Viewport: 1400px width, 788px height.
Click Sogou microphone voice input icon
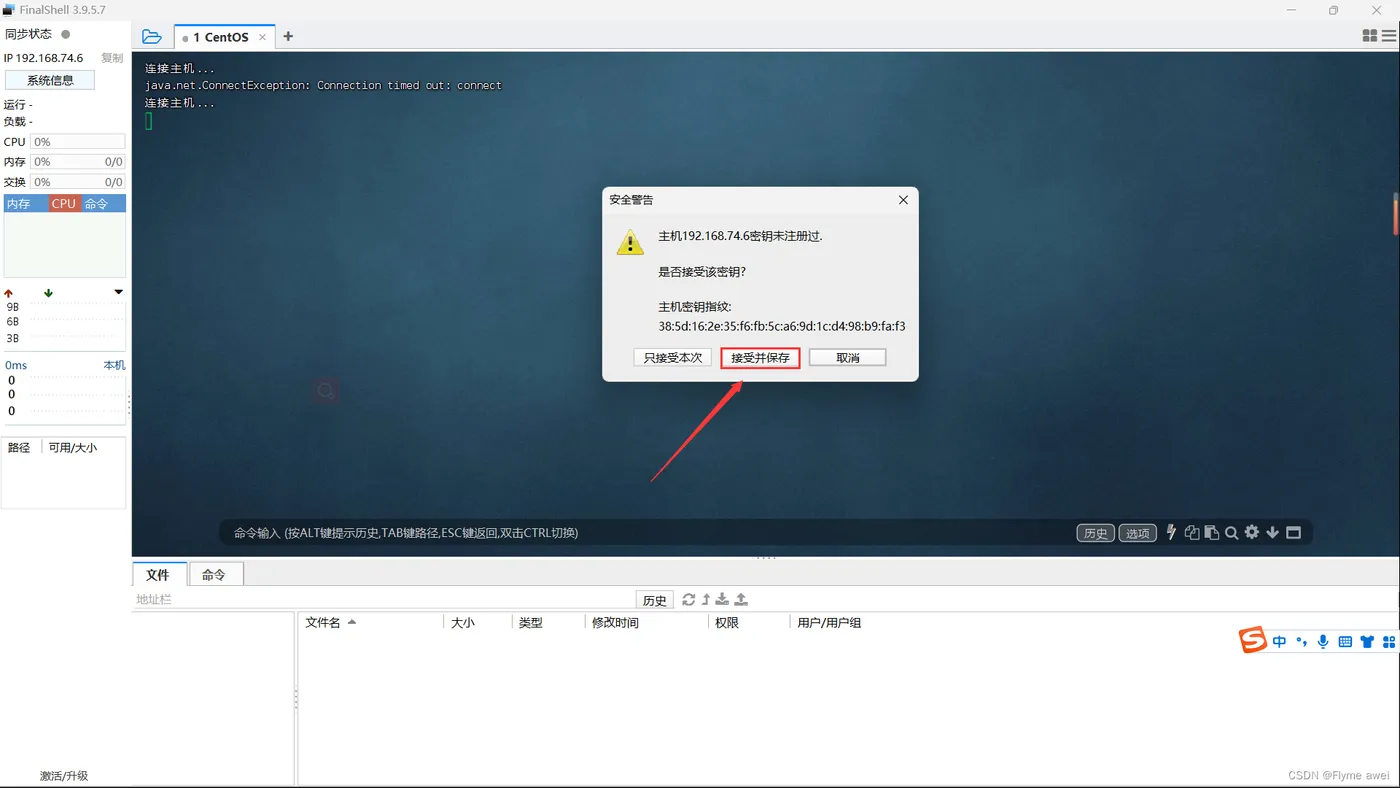coord(1323,642)
